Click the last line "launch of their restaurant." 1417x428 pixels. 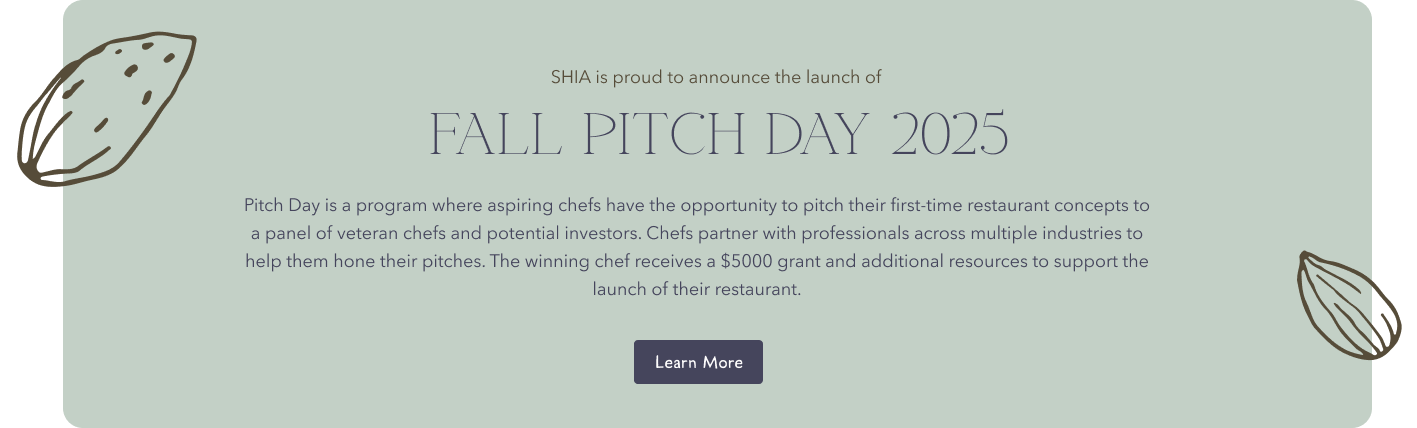pos(697,290)
